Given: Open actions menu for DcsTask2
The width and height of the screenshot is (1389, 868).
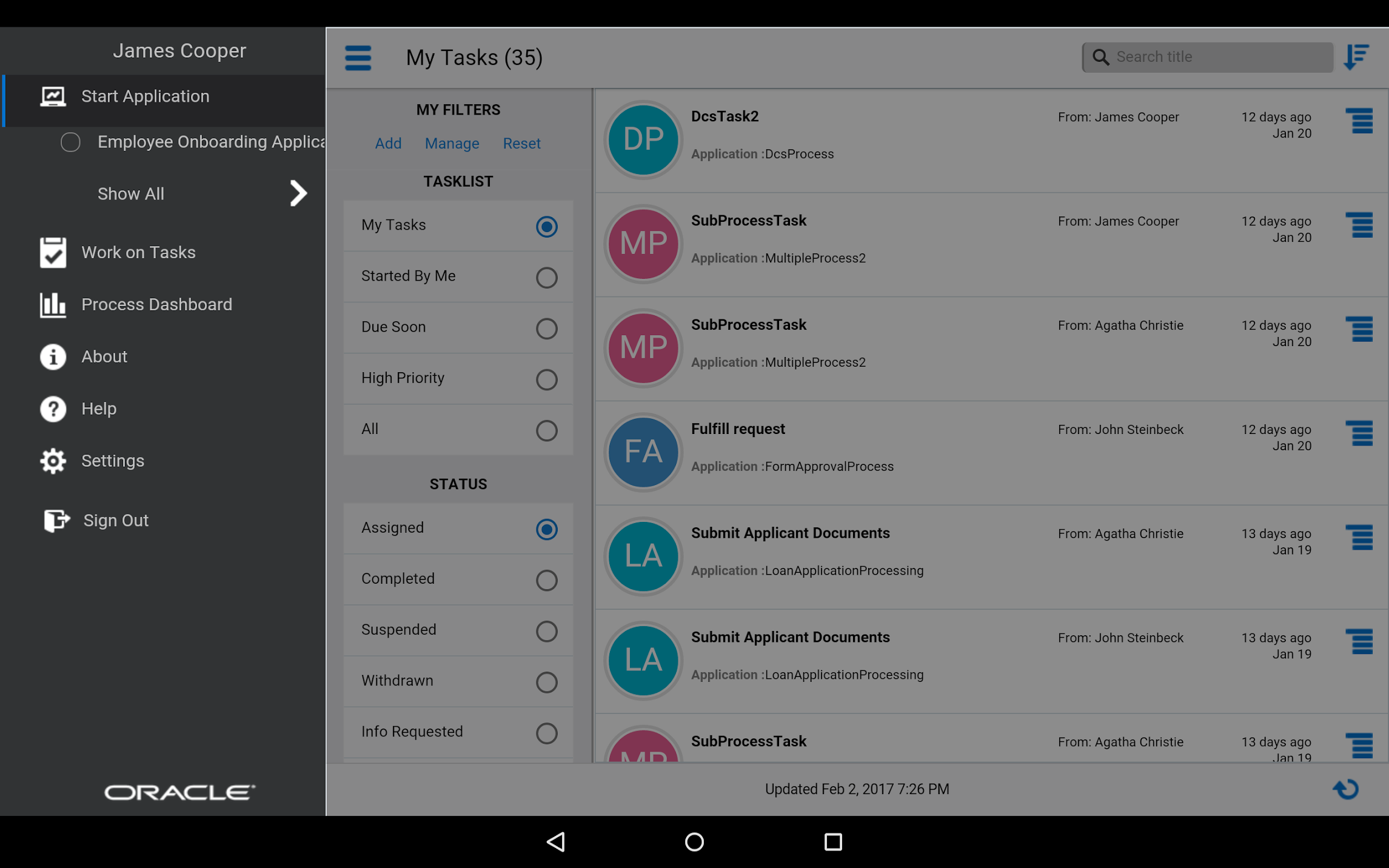Looking at the screenshot, I should click(1359, 121).
